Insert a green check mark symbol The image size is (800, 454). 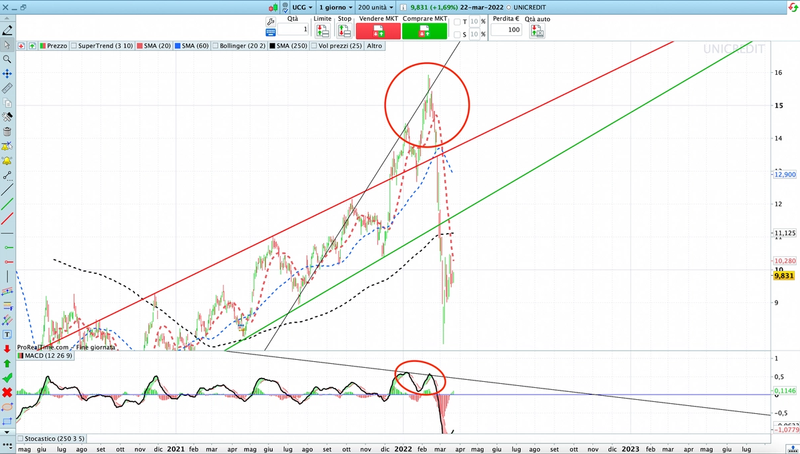point(7,378)
